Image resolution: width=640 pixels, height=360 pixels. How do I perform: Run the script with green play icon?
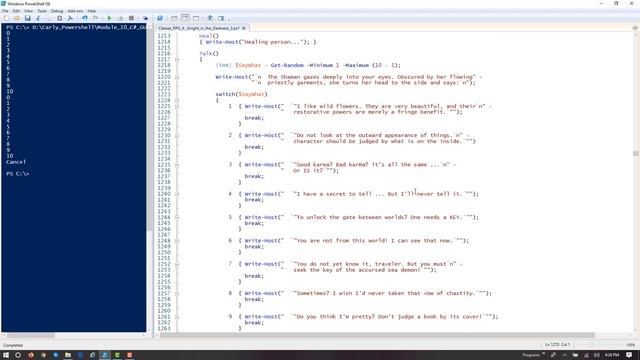coord(109,18)
